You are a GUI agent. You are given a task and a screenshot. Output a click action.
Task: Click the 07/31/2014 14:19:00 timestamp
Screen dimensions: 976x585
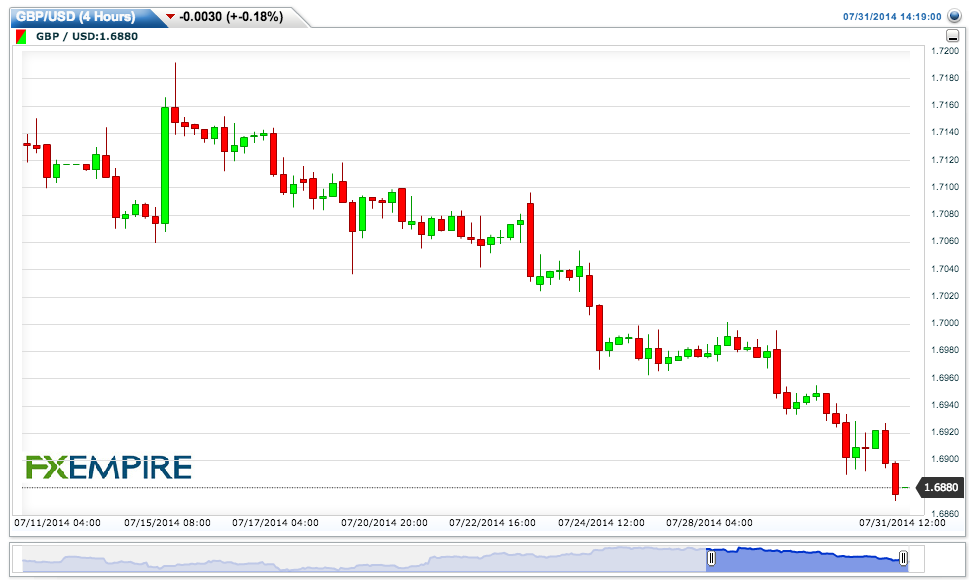(892, 17)
